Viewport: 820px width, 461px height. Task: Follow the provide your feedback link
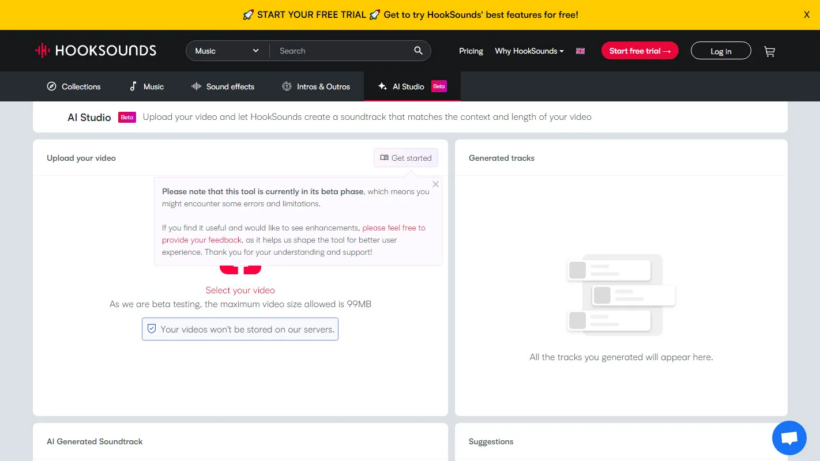tap(293, 234)
